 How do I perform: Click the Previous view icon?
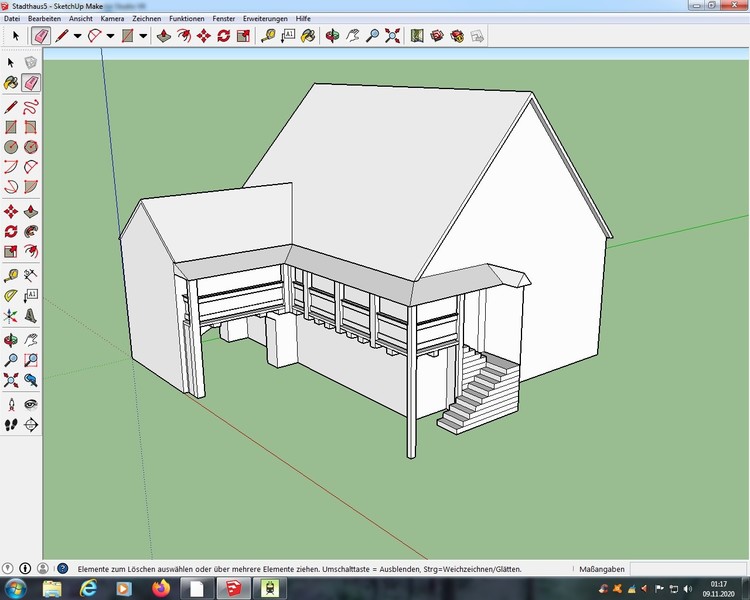coord(31,380)
